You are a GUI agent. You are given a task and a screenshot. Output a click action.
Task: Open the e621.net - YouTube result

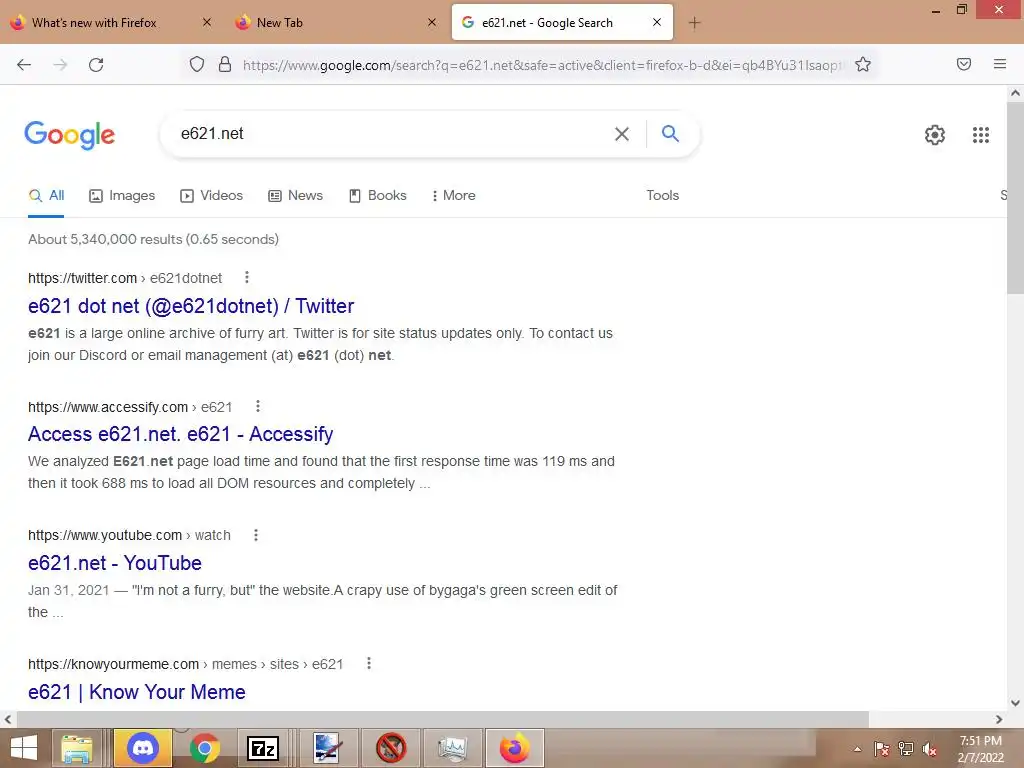pyautogui.click(x=115, y=563)
